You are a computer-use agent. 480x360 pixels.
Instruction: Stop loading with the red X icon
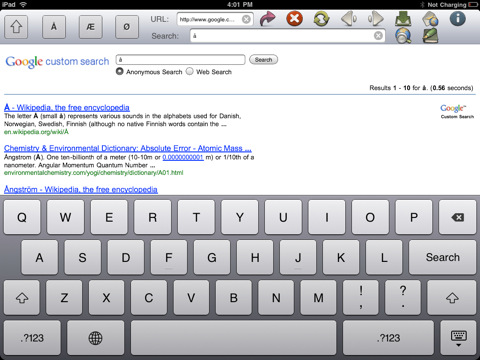click(x=294, y=19)
